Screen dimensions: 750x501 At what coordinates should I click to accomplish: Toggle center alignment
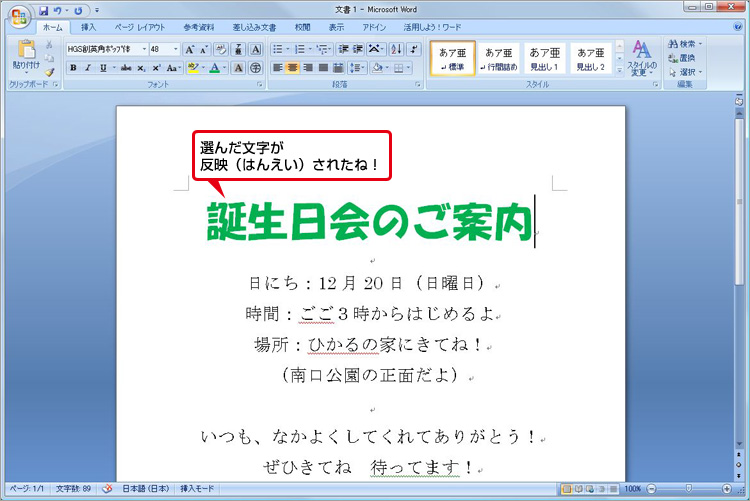tap(292, 68)
